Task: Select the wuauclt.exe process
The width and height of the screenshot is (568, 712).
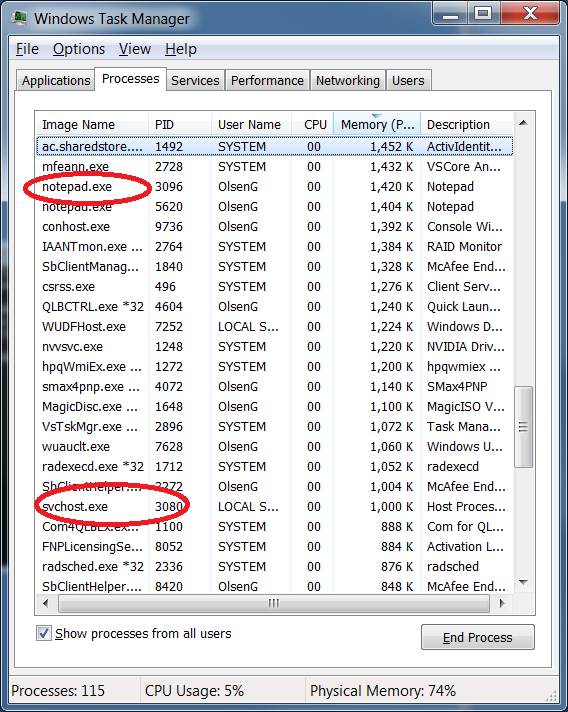Action: [275, 446]
